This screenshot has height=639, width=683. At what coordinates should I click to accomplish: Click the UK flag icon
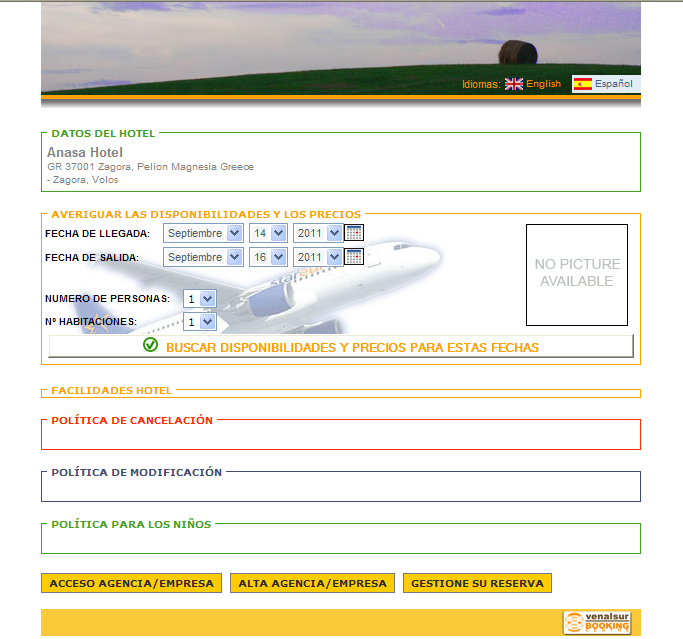514,85
